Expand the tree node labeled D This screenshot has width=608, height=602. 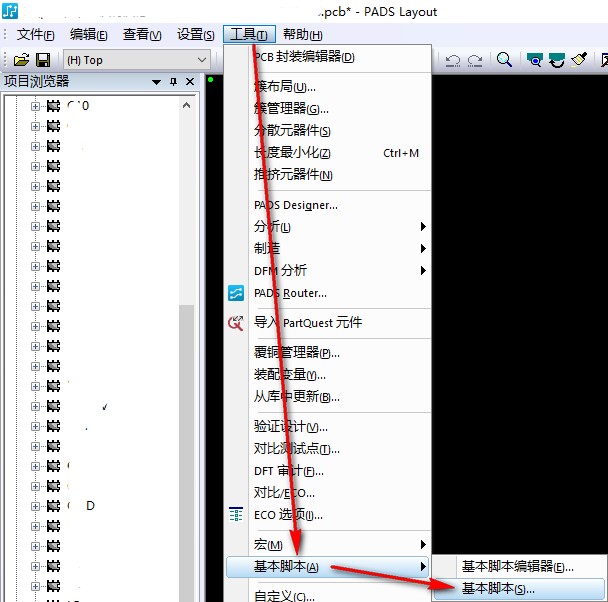[x=35, y=506]
